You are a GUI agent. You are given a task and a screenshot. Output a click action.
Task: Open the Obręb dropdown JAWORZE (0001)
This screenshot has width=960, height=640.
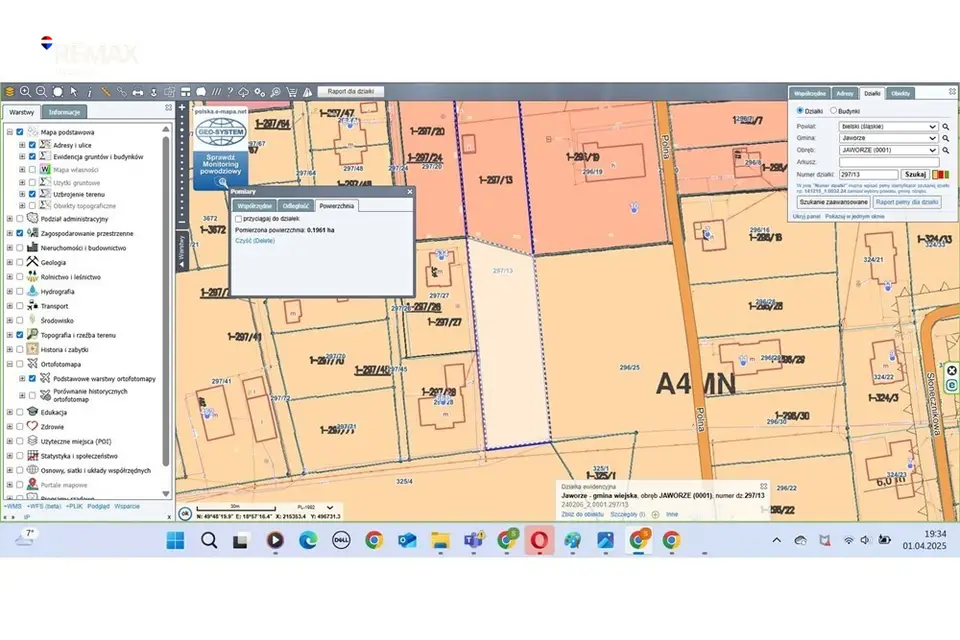pos(888,150)
